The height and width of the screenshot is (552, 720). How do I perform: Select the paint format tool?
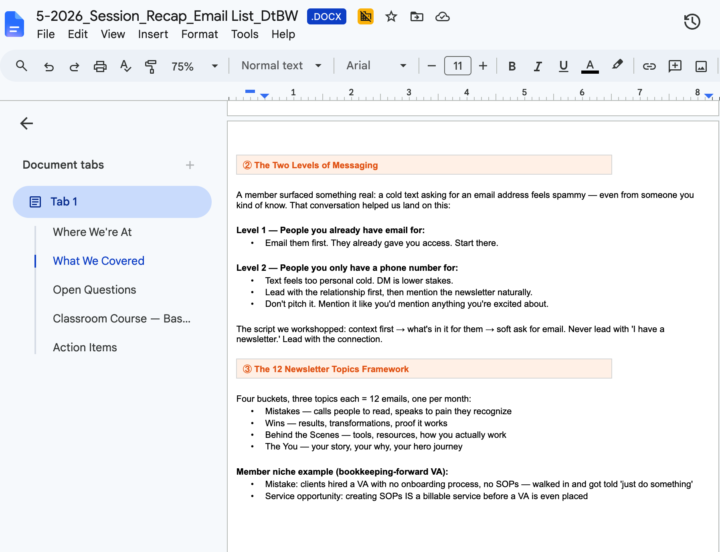coord(151,67)
